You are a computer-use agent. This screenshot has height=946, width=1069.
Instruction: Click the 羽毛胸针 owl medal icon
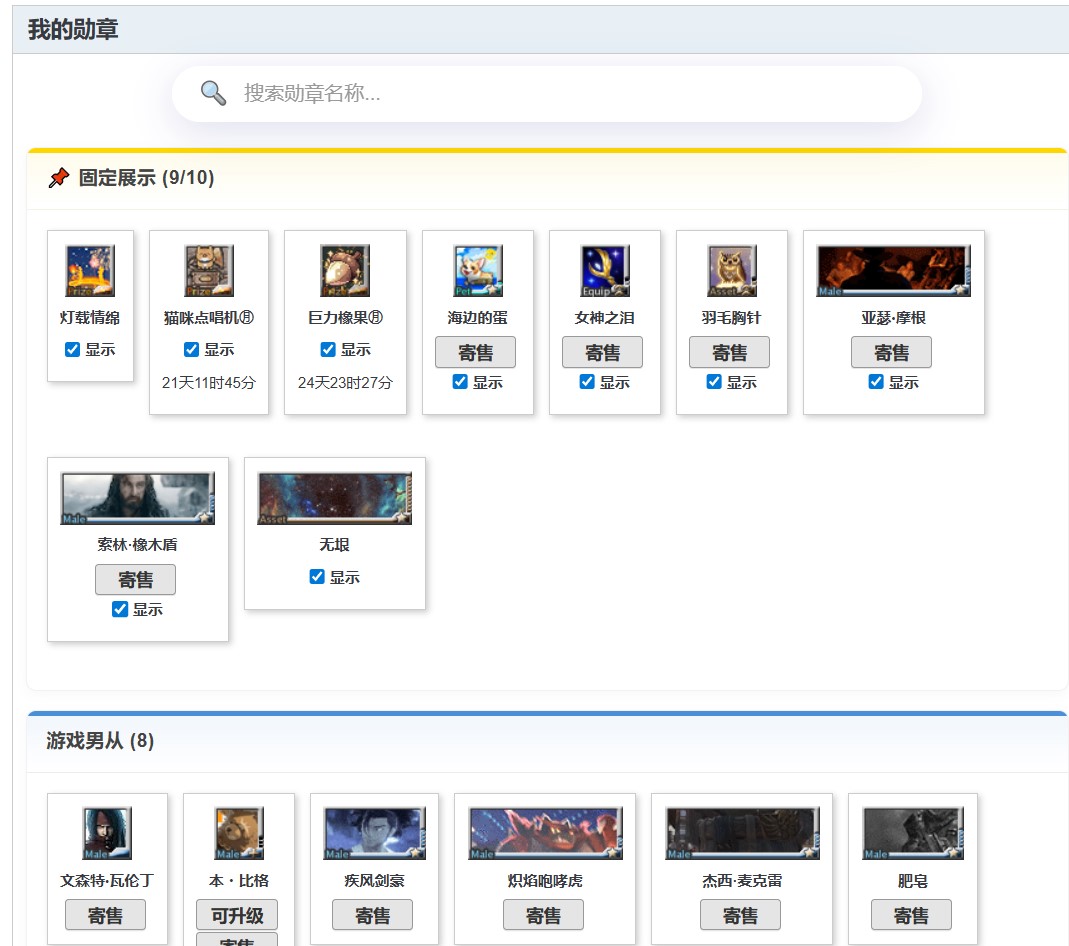tap(732, 271)
